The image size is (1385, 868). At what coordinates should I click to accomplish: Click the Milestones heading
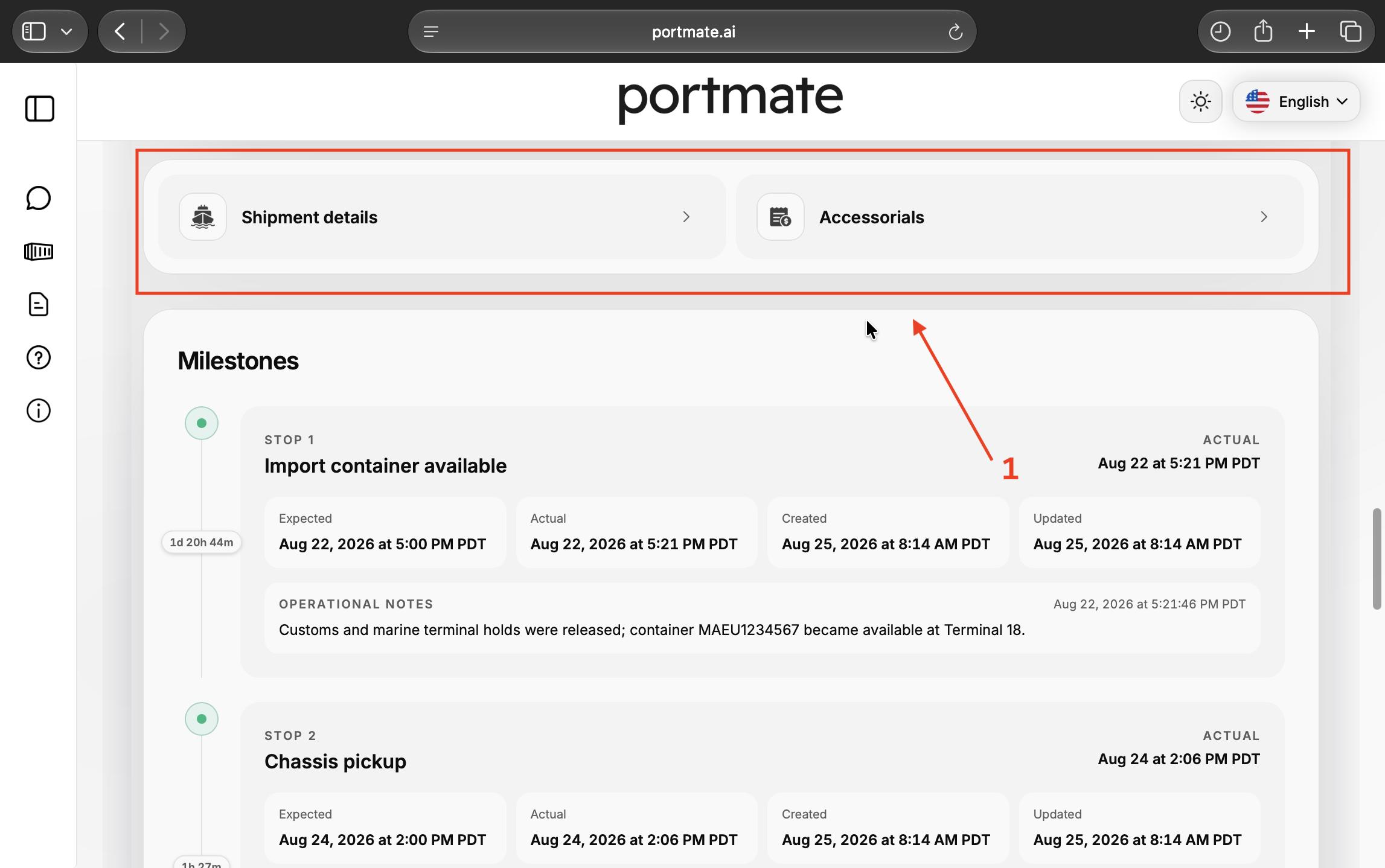(238, 361)
